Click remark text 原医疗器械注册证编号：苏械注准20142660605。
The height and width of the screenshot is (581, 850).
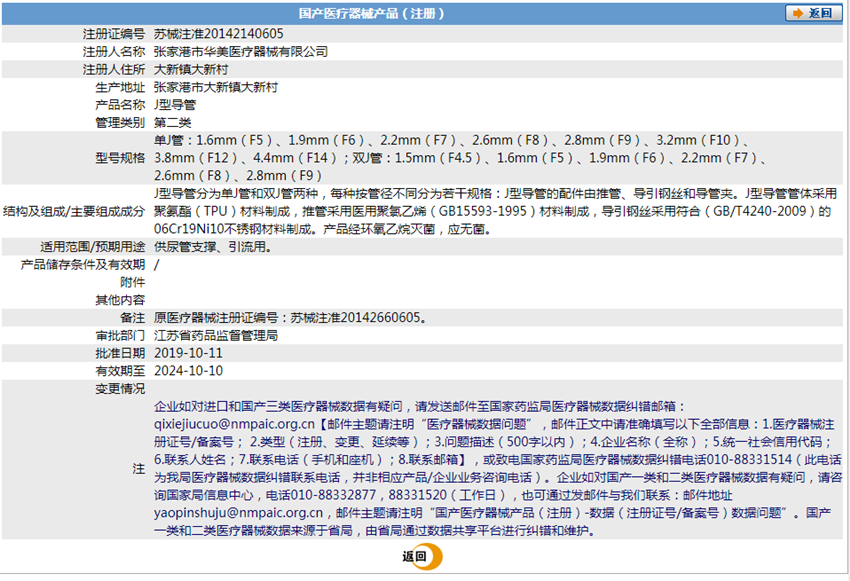(x=291, y=318)
